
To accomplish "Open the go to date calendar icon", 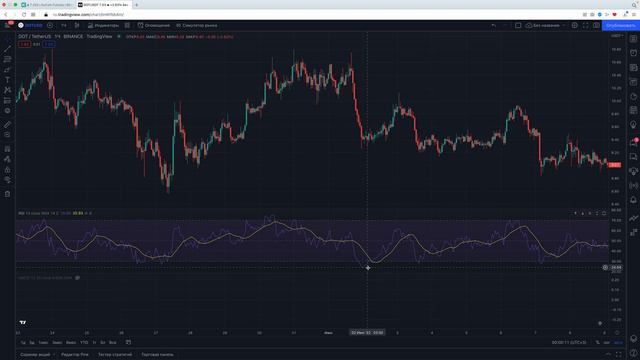I will [128, 342].
